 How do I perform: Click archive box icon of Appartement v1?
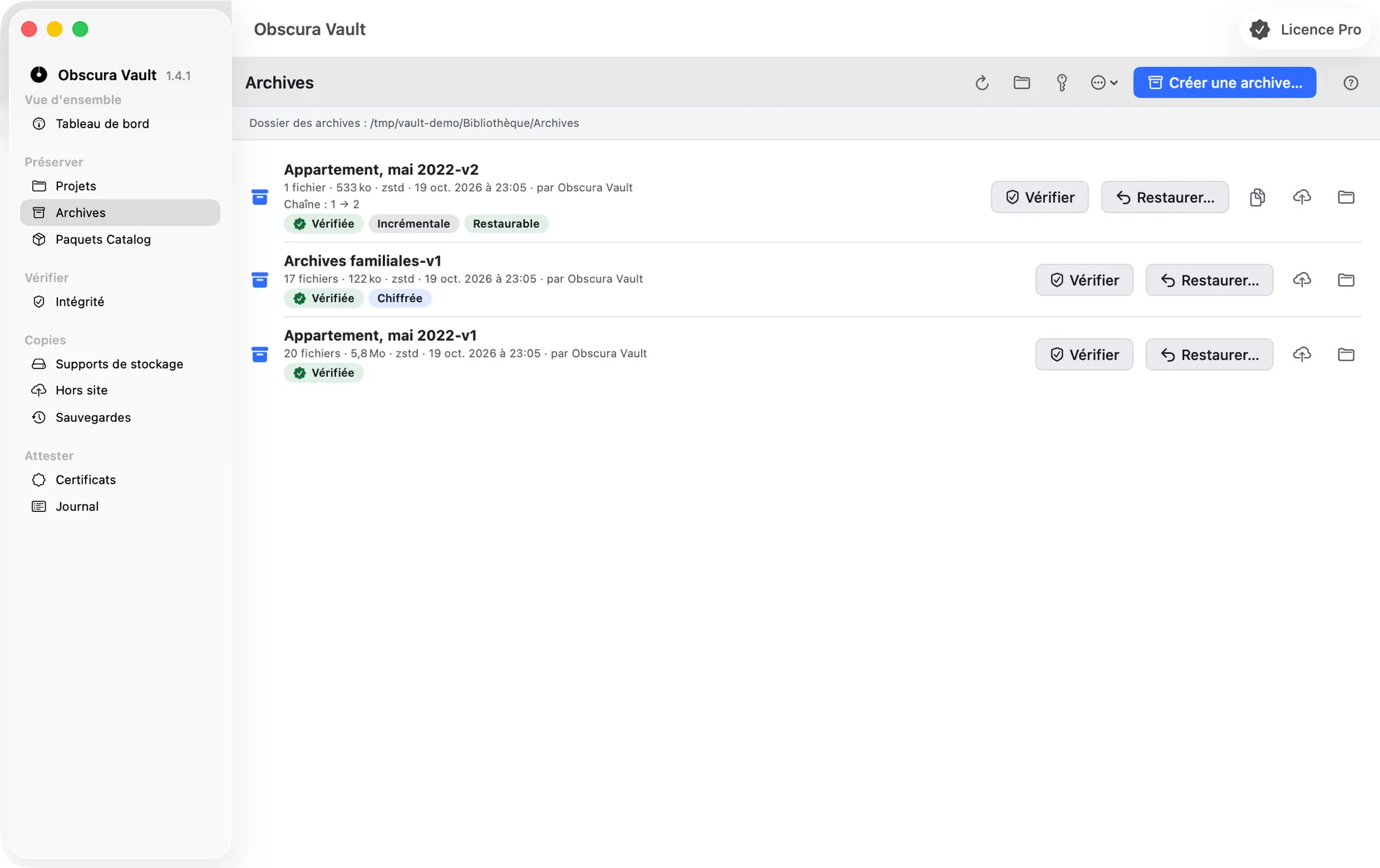point(259,355)
